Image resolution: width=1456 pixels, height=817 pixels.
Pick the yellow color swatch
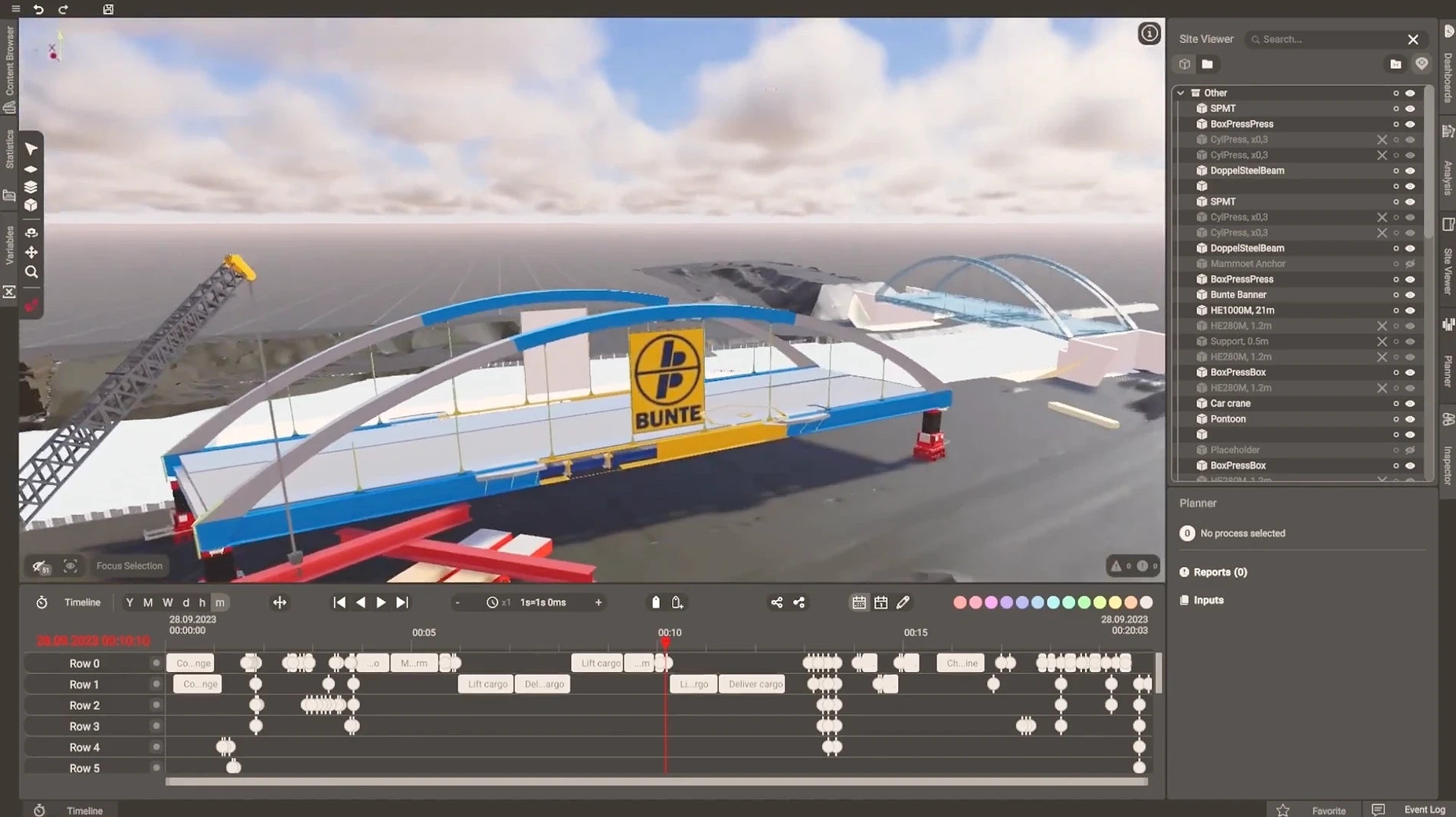(1115, 602)
